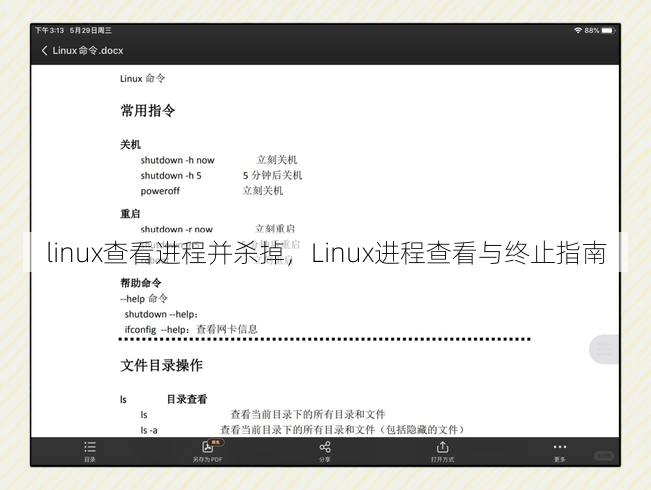Viewport: 651px width, 490px height.
Task: Tap the 重启 subheading
Action: coord(130,214)
